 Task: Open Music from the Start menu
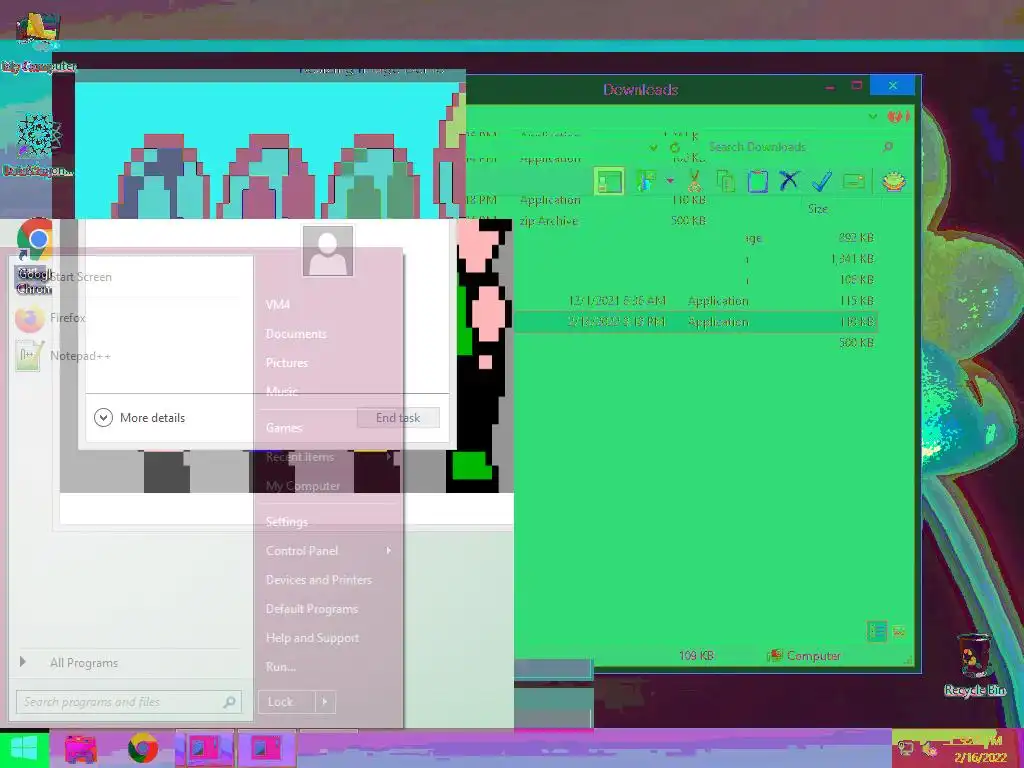[281, 392]
